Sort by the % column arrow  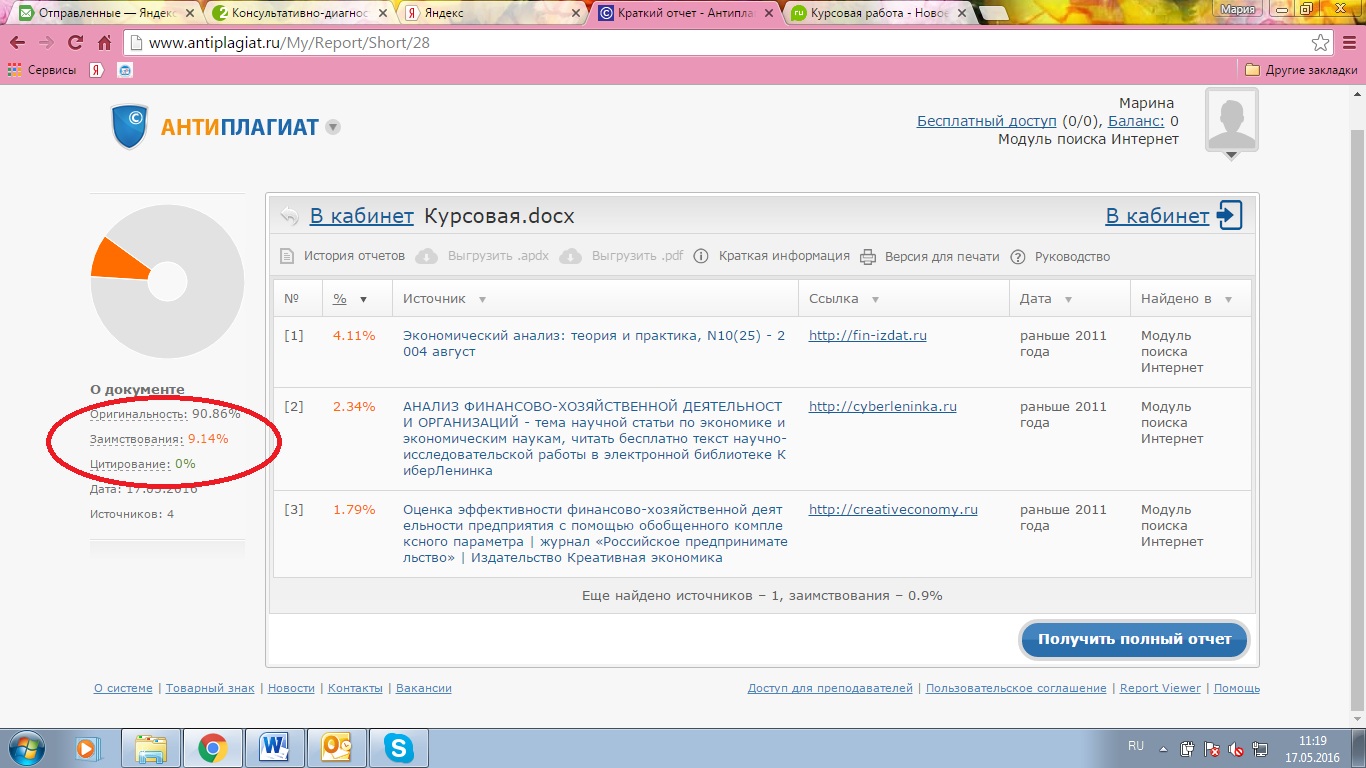(364, 299)
